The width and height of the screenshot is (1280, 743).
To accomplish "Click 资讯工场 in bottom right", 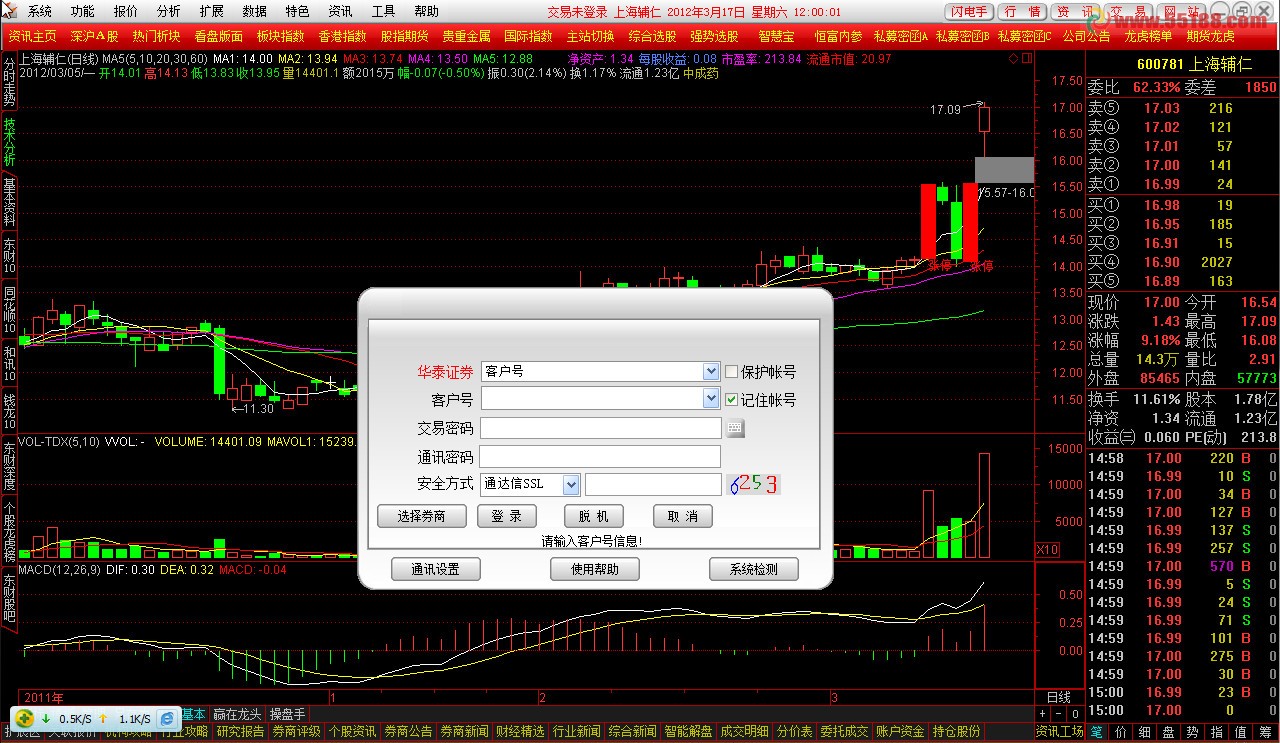I will pos(1059,732).
